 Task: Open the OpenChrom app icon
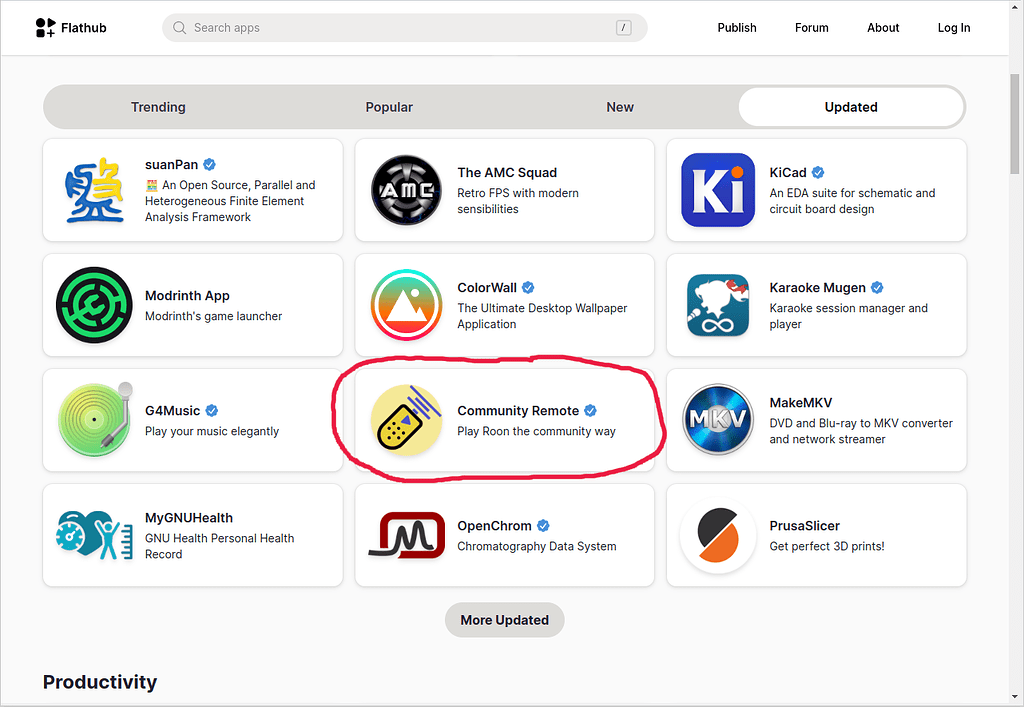pos(406,535)
